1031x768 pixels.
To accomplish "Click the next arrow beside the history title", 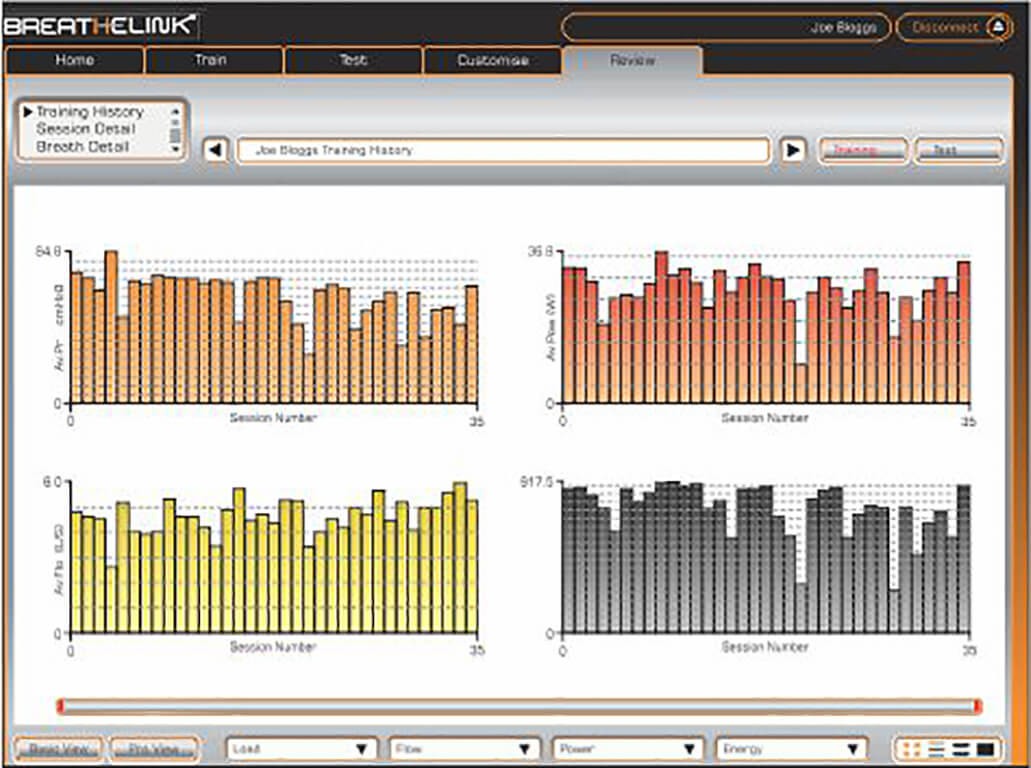I will 793,150.
